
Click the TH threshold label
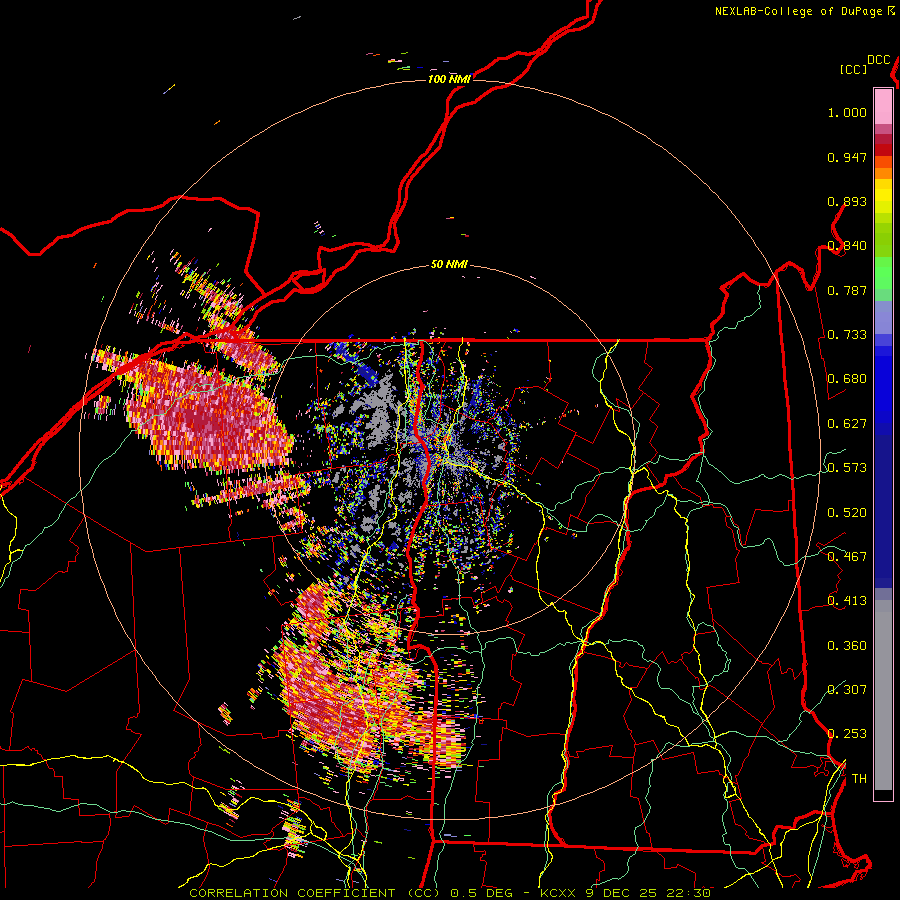tap(859, 779)
